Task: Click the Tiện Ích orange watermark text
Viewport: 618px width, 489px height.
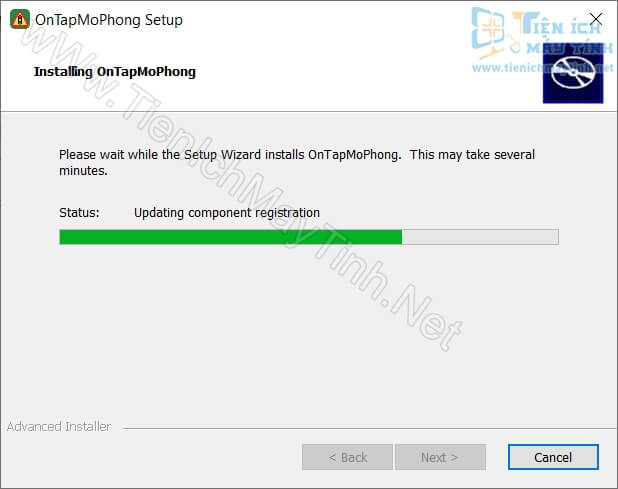Action: (557, 24)
